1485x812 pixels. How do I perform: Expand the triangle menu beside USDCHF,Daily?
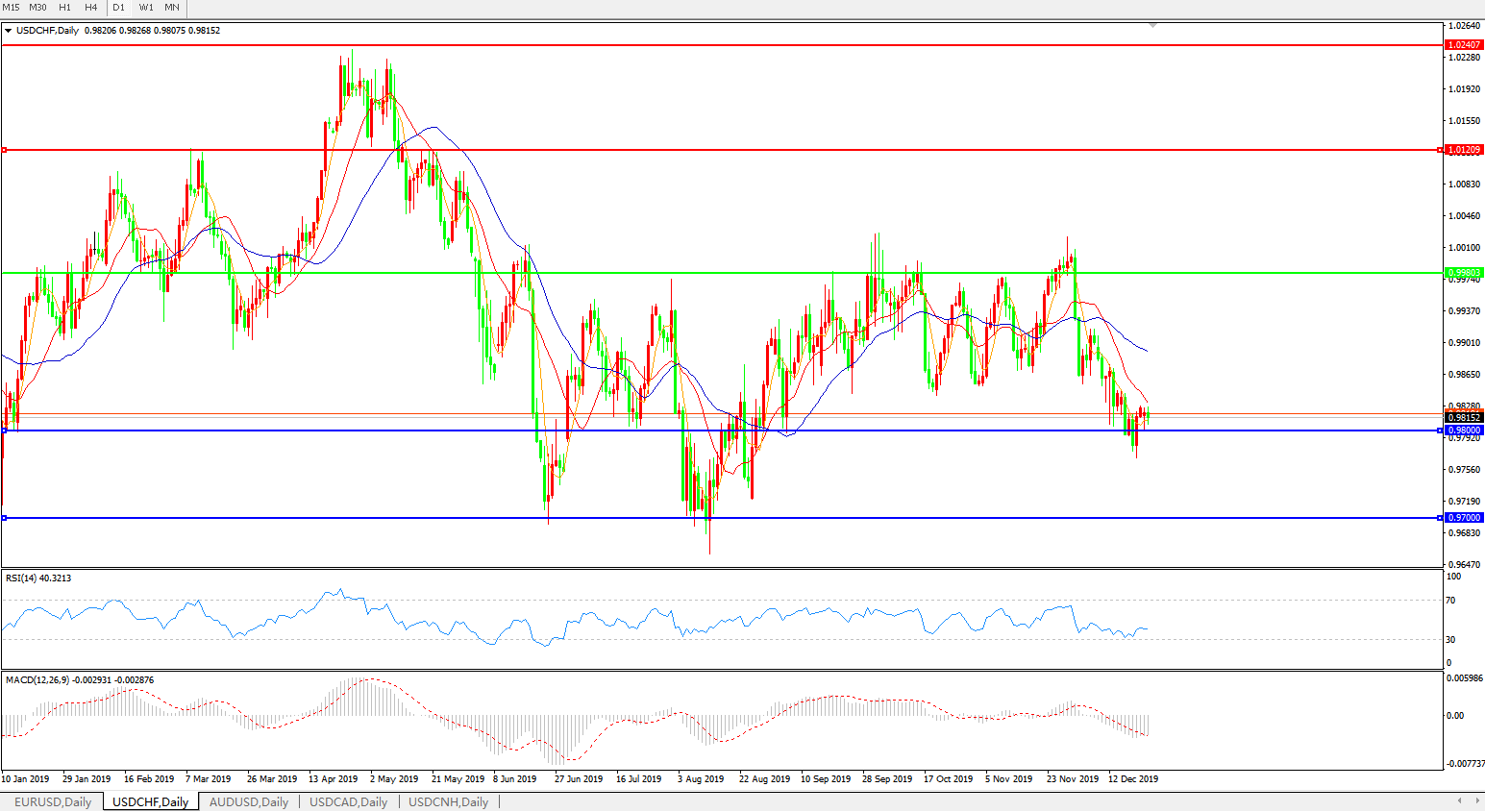(9, 31)
